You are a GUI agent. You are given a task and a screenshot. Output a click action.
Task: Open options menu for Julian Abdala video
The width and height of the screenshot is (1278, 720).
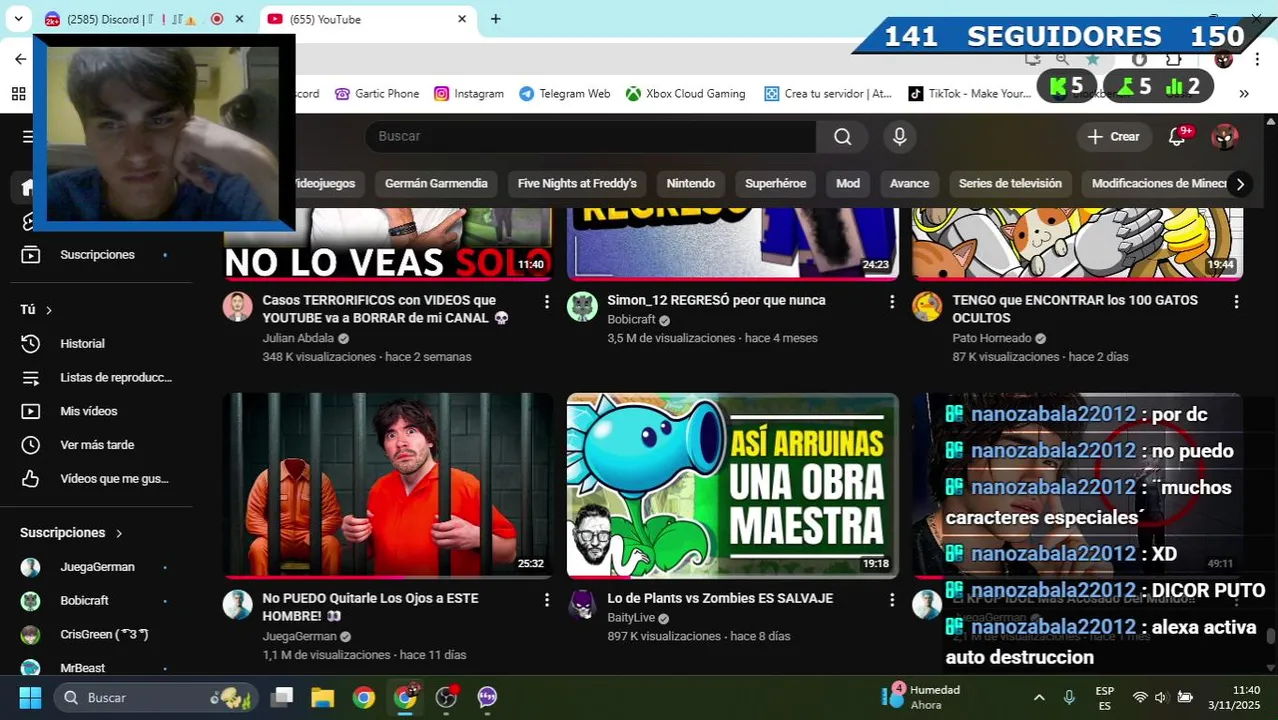point(547,301)
